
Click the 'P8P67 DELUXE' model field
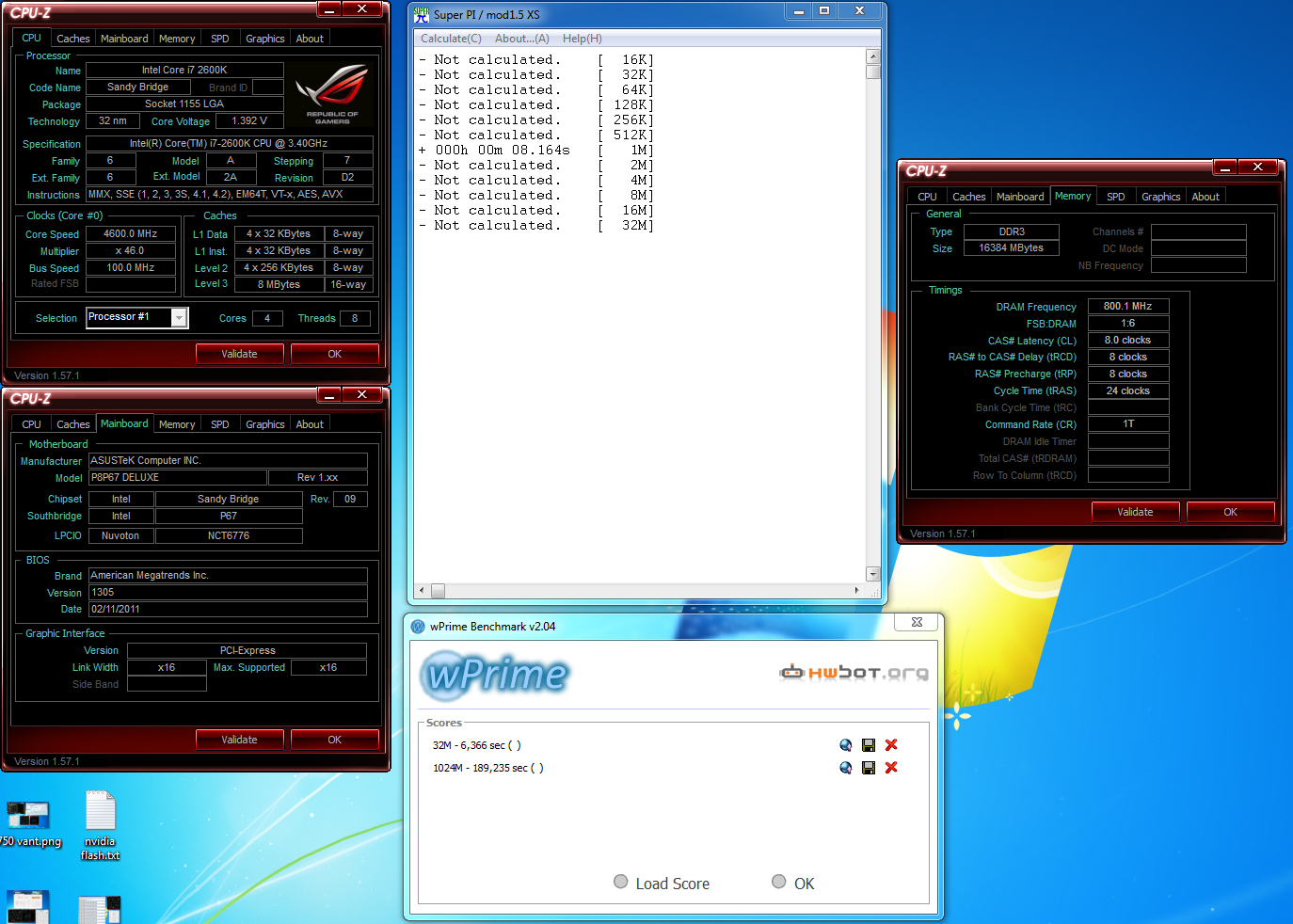[178, 477]
